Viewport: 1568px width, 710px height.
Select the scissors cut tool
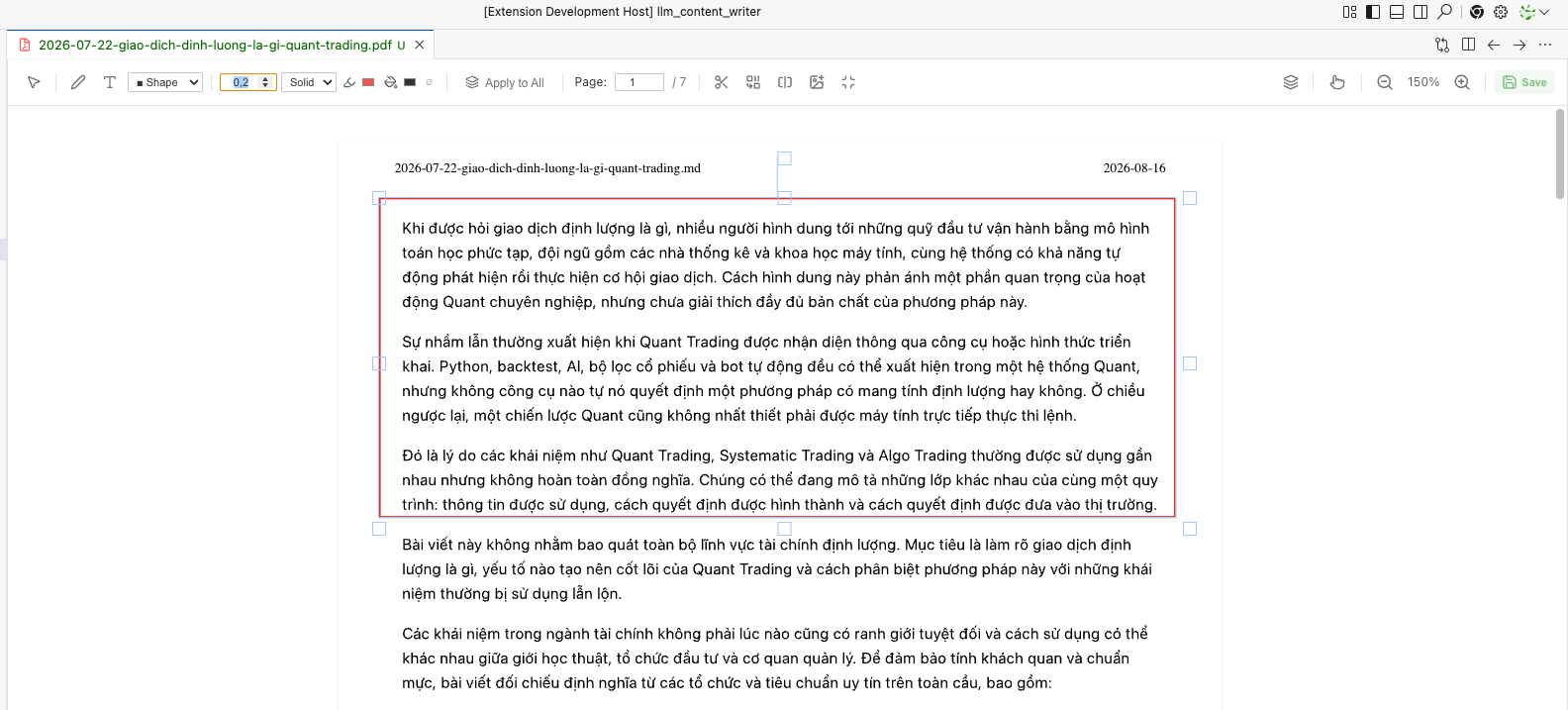(x=722, y=82)
